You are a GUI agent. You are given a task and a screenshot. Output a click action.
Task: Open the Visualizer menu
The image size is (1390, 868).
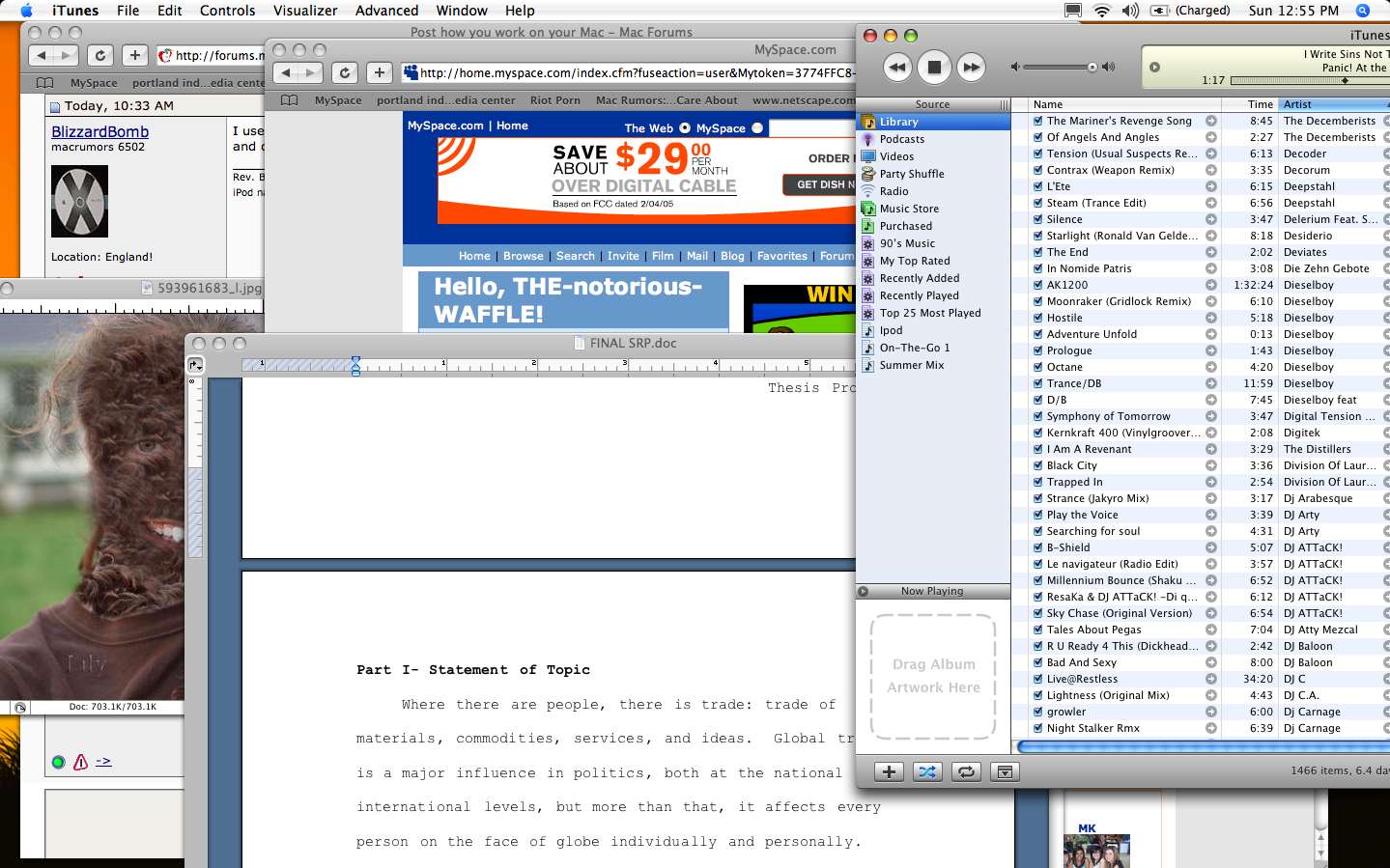tap(305, 11)
